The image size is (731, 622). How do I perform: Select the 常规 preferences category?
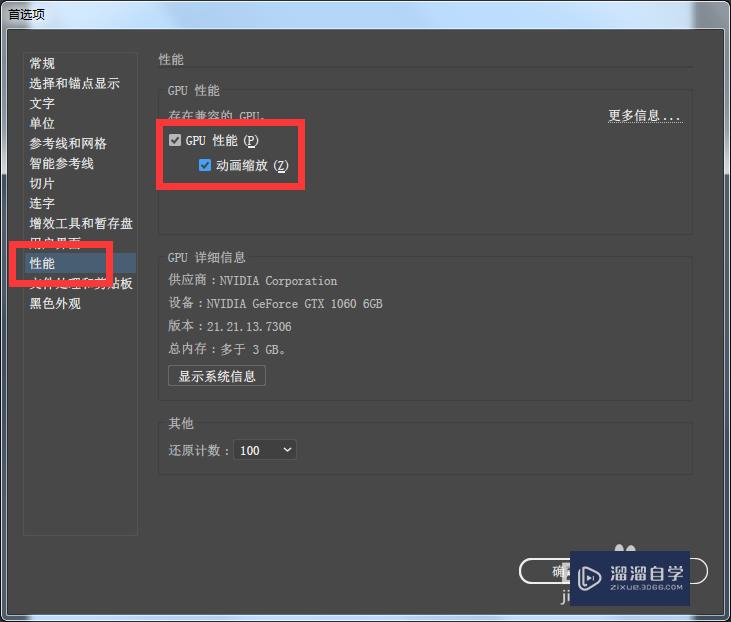(x=42, y=63)
